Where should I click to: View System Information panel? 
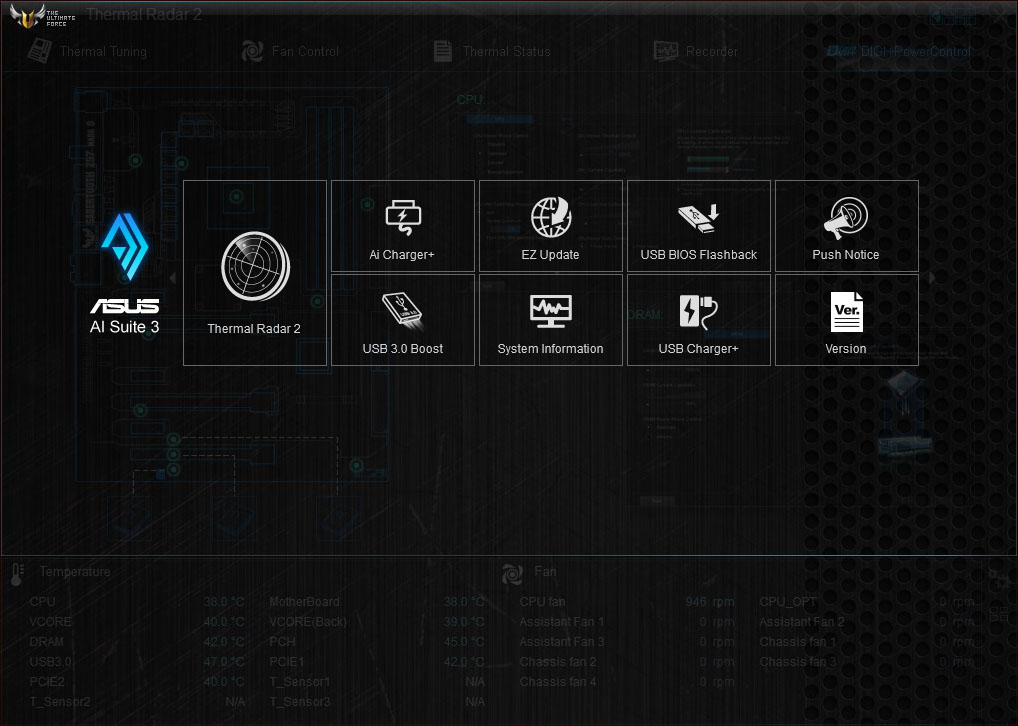pyautogui.click(x=551, y=320)
